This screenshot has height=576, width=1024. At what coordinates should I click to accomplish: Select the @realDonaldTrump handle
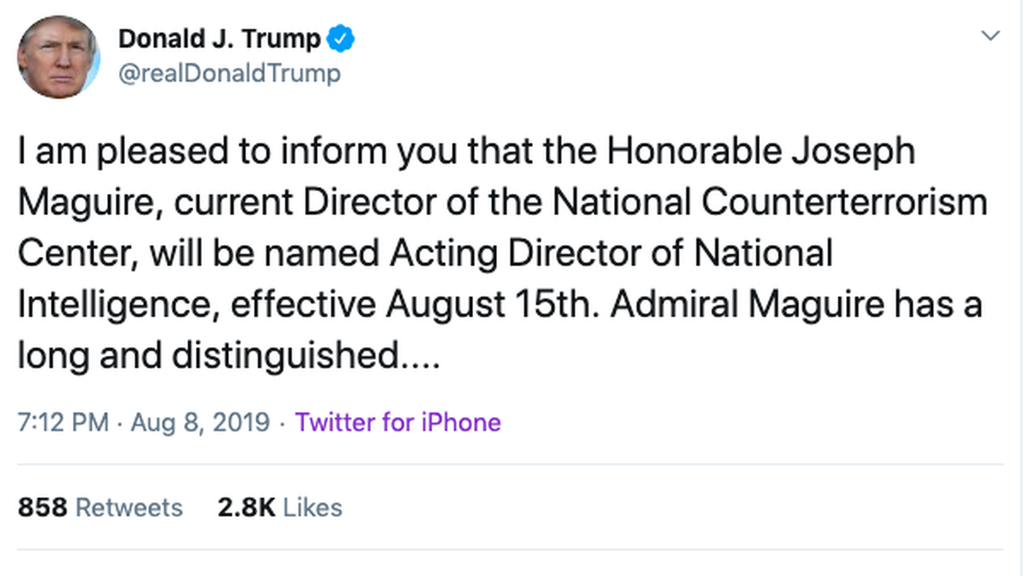[x=230, y=73]
